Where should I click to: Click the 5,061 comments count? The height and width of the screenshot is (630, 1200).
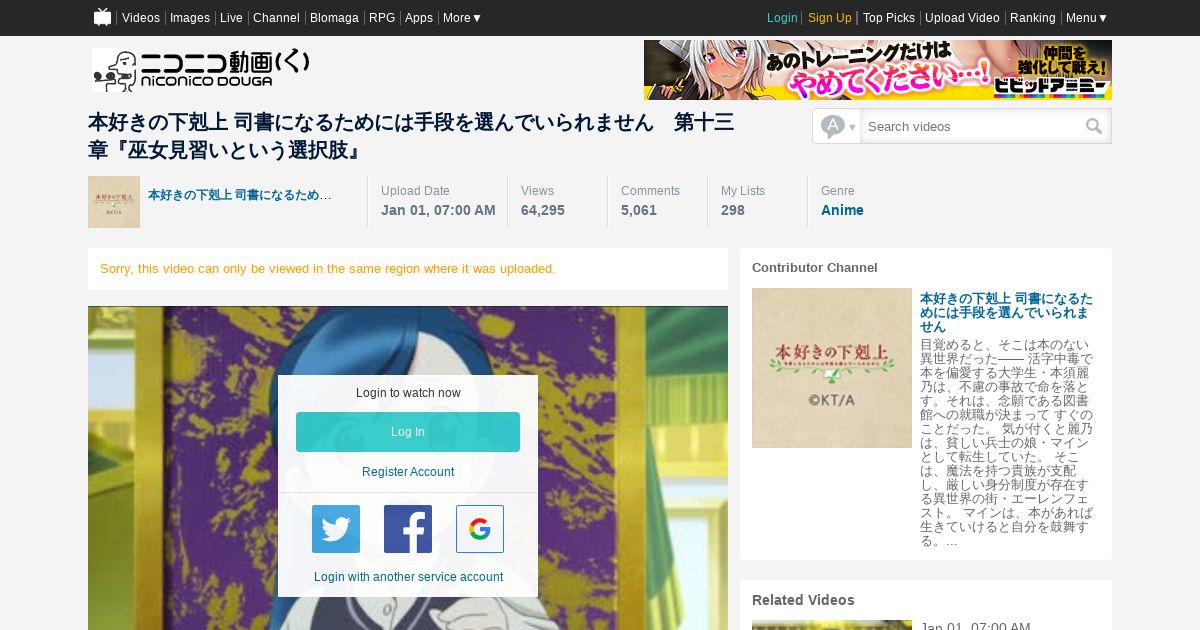pyautogui.click(x=639, y=210)
